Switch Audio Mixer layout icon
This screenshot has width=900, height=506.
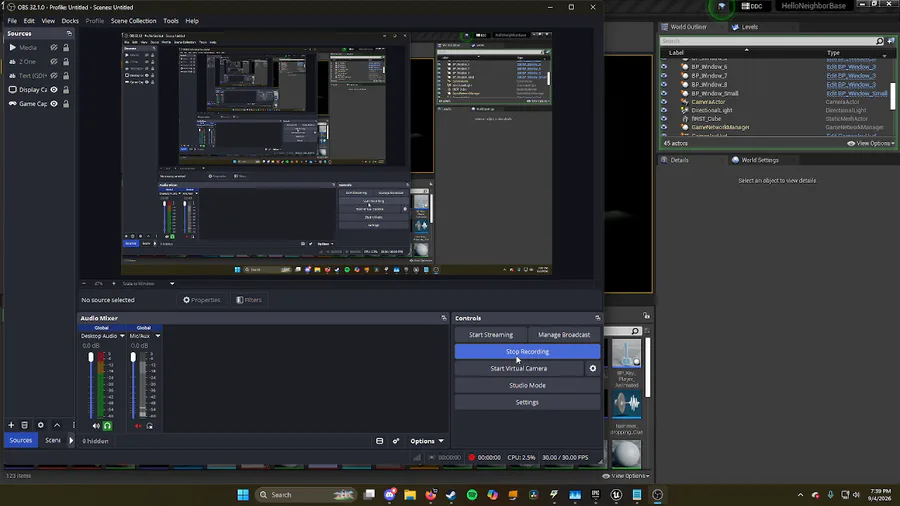(x=379, y=441)
